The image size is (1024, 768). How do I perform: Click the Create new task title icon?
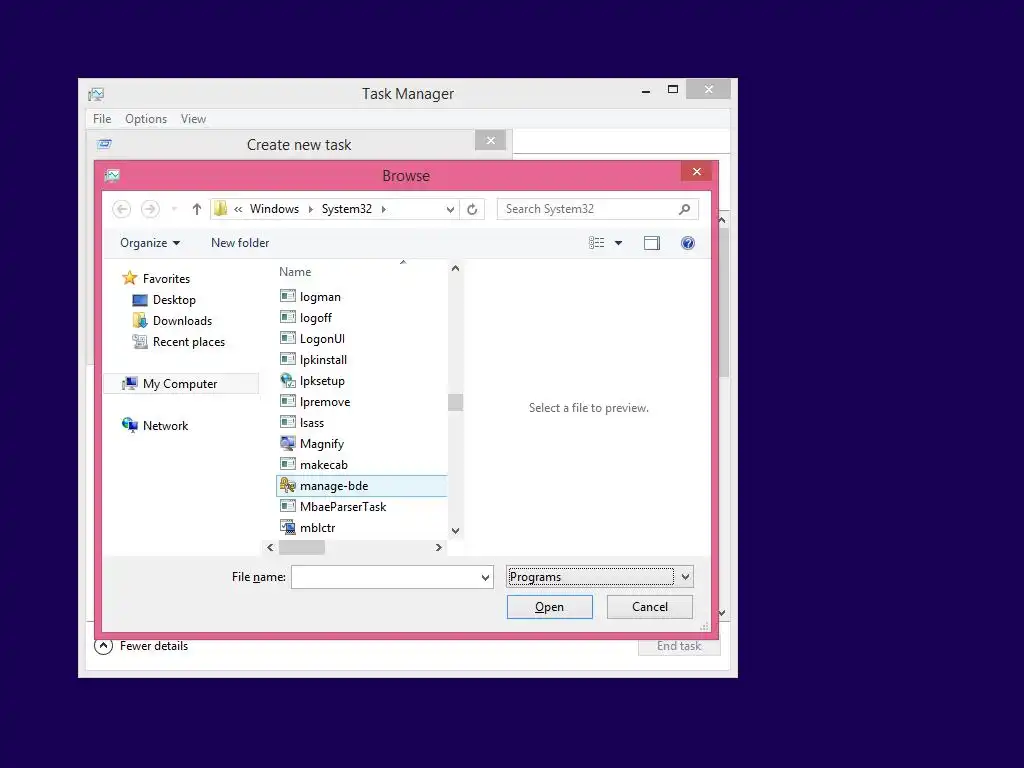[x=104, y=144]
